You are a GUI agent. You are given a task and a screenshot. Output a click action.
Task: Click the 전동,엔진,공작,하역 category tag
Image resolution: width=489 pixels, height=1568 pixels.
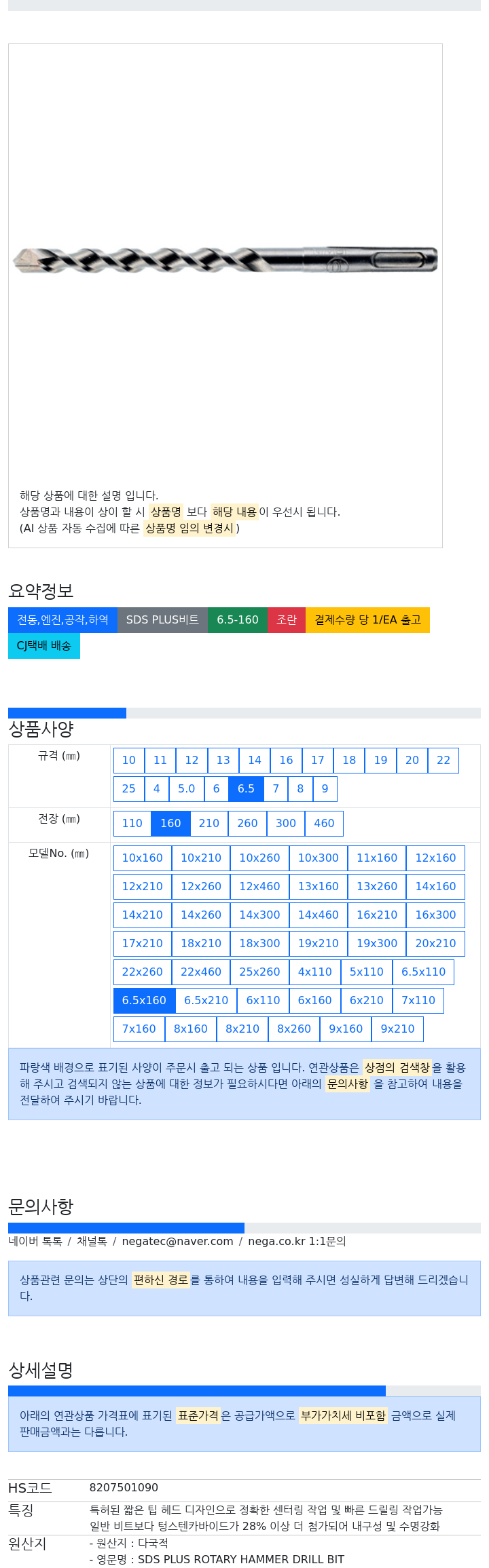coord(62,619)
